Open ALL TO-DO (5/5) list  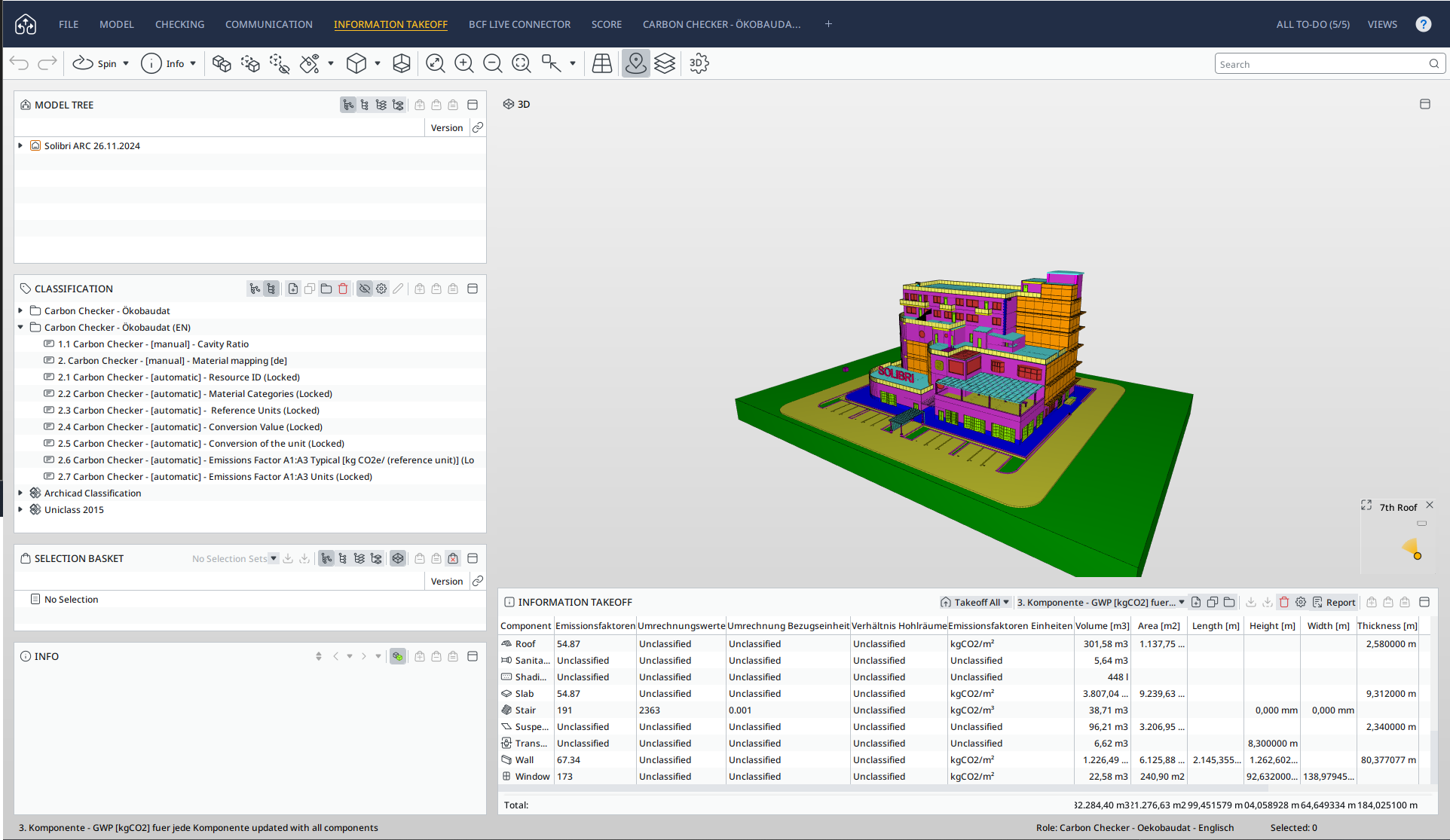click(x=1313, y=24)
